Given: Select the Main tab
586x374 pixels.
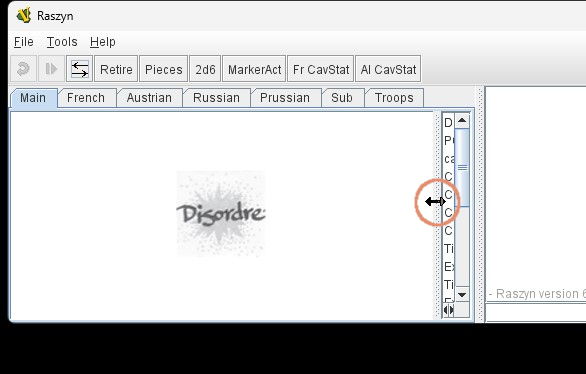Looking at the screenshot, I should click(x=33, y=98).
